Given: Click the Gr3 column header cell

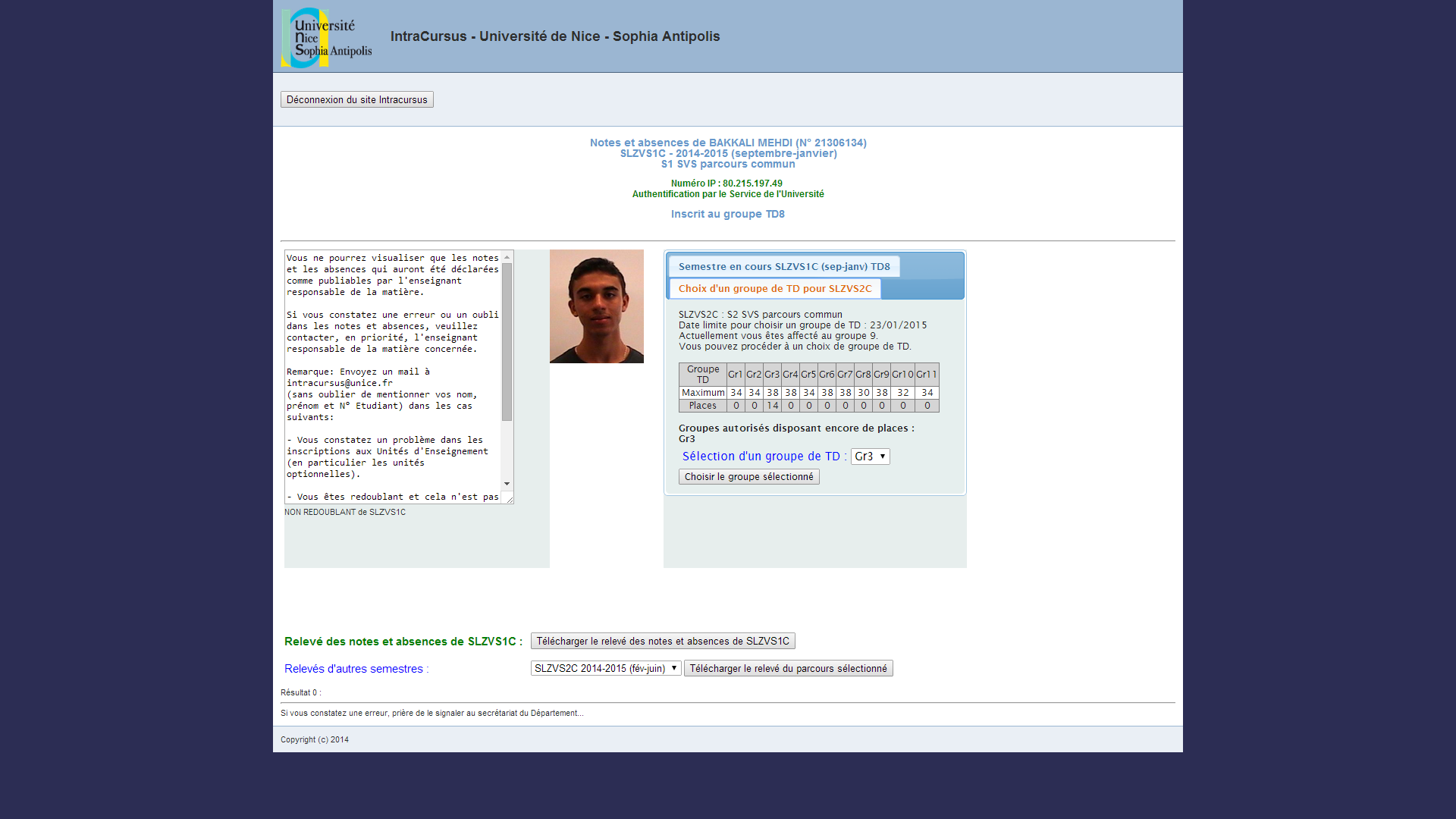Looking at the screenshot, I should [x=772, y=374].
